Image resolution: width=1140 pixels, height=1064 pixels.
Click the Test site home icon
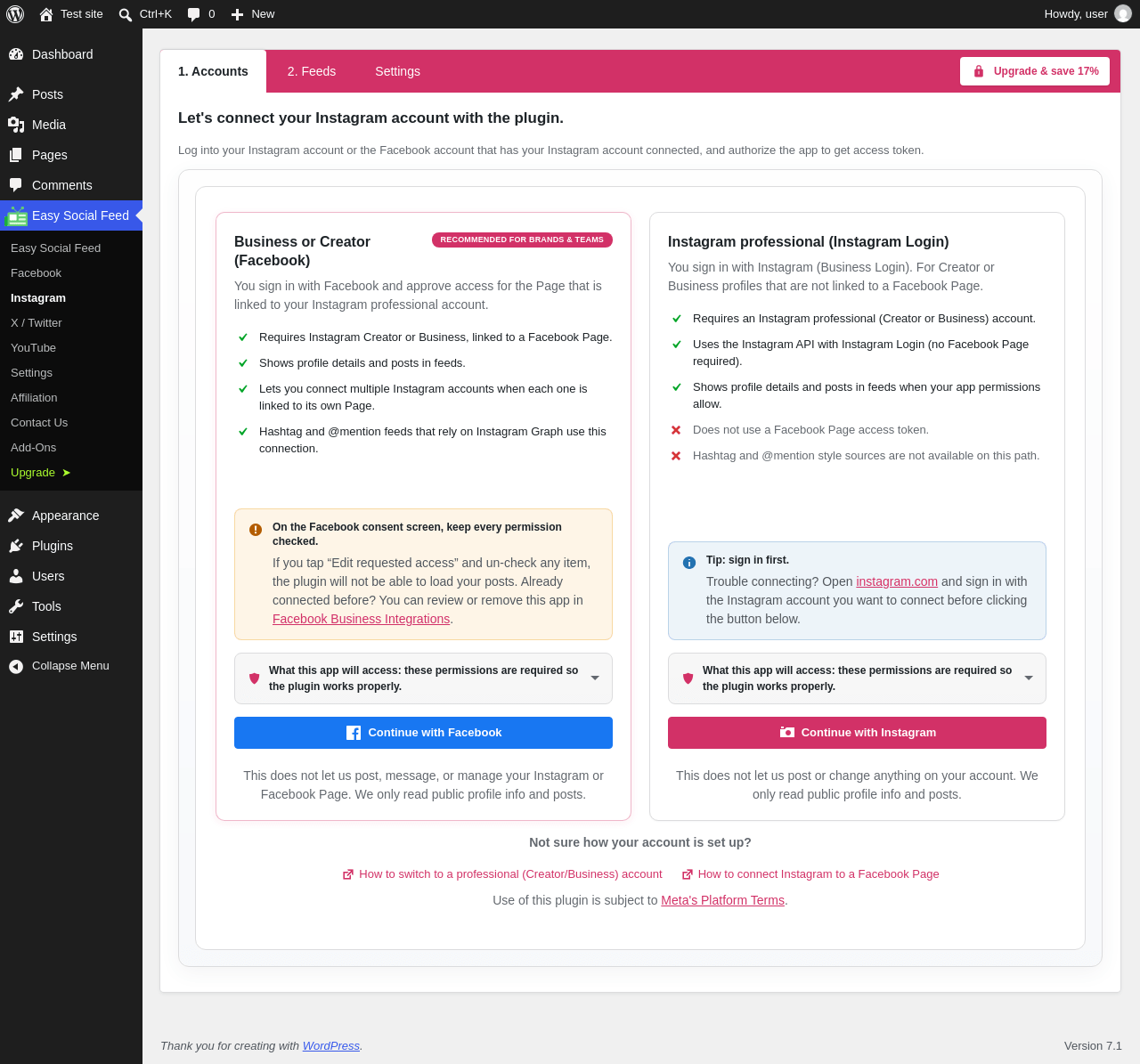coord(46,14)
